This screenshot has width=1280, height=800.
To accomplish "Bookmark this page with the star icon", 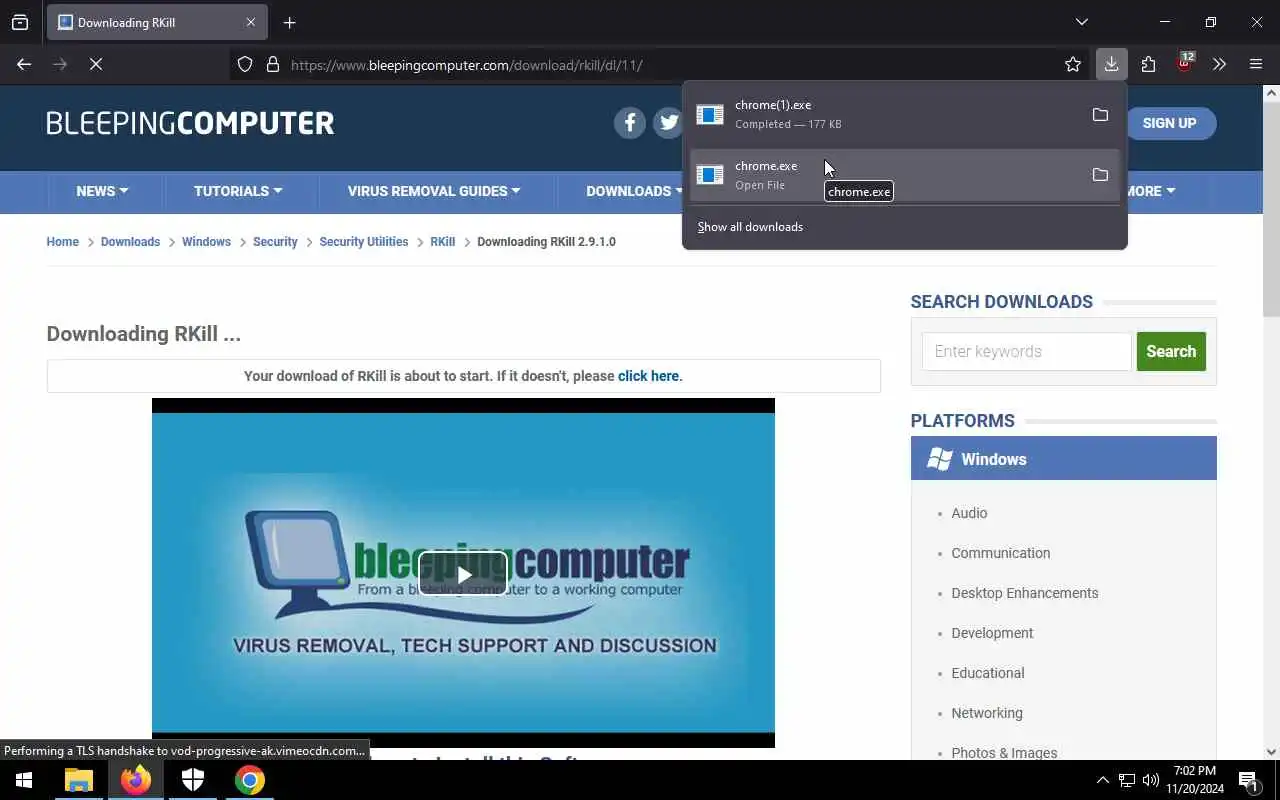I will tap(1073, 64).
